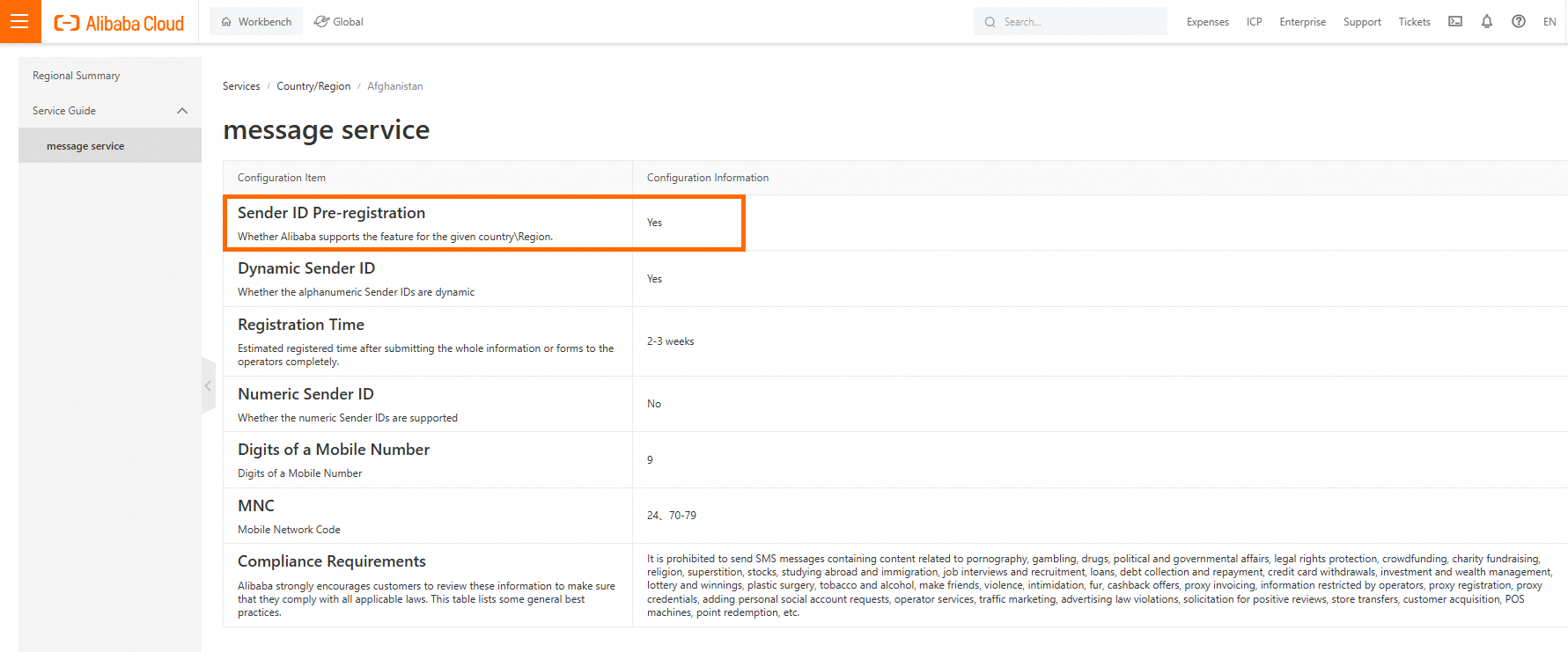Open the Workbench home button
The width and height of the screenshot is (1568, 652).
[x=256, y=21]
